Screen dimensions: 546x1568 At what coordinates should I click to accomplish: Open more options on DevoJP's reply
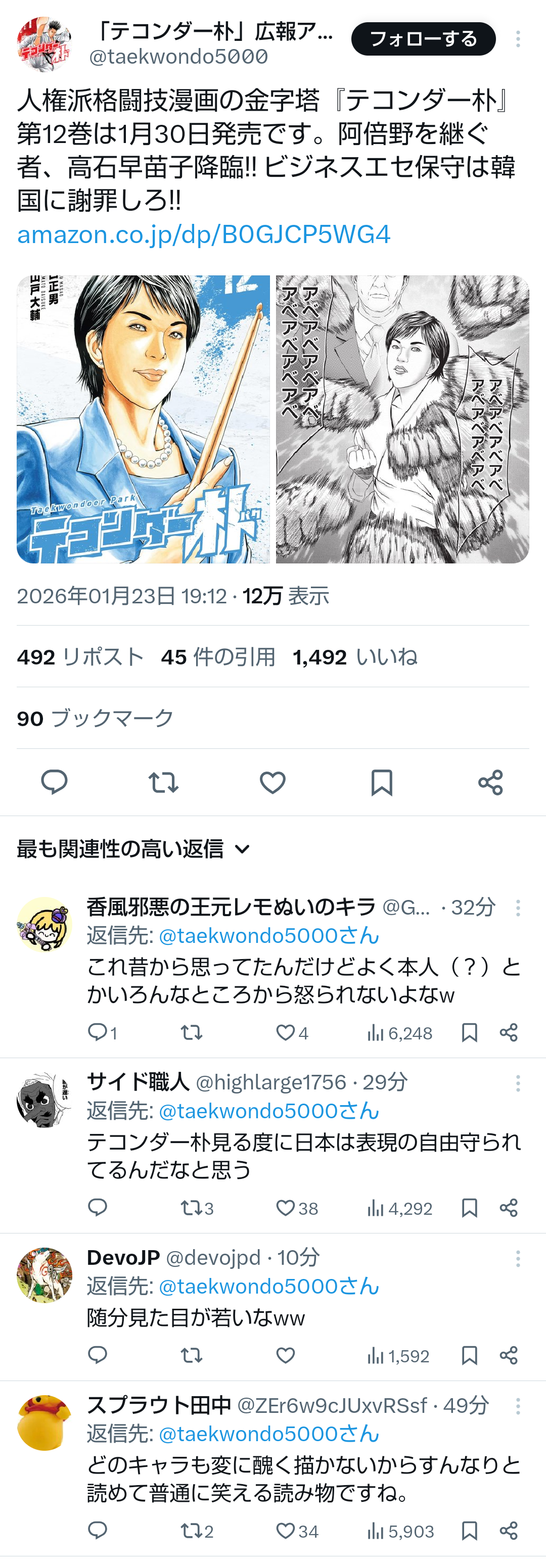518,1258
